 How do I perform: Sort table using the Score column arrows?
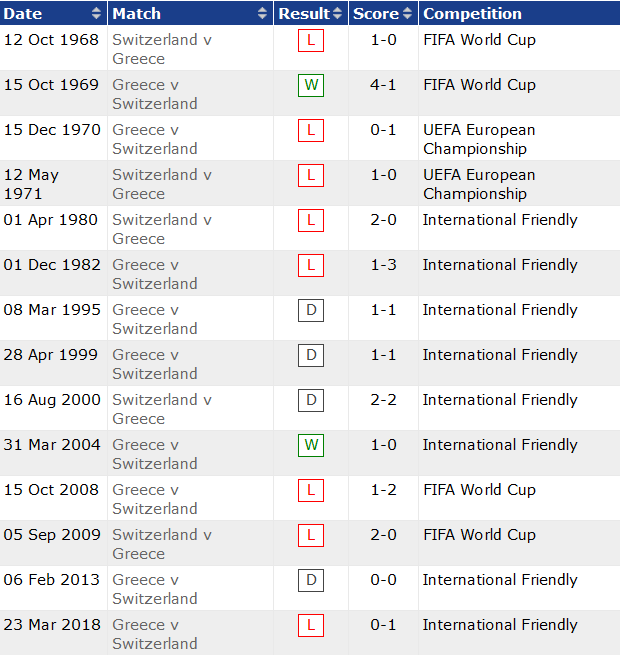(407, 14)
